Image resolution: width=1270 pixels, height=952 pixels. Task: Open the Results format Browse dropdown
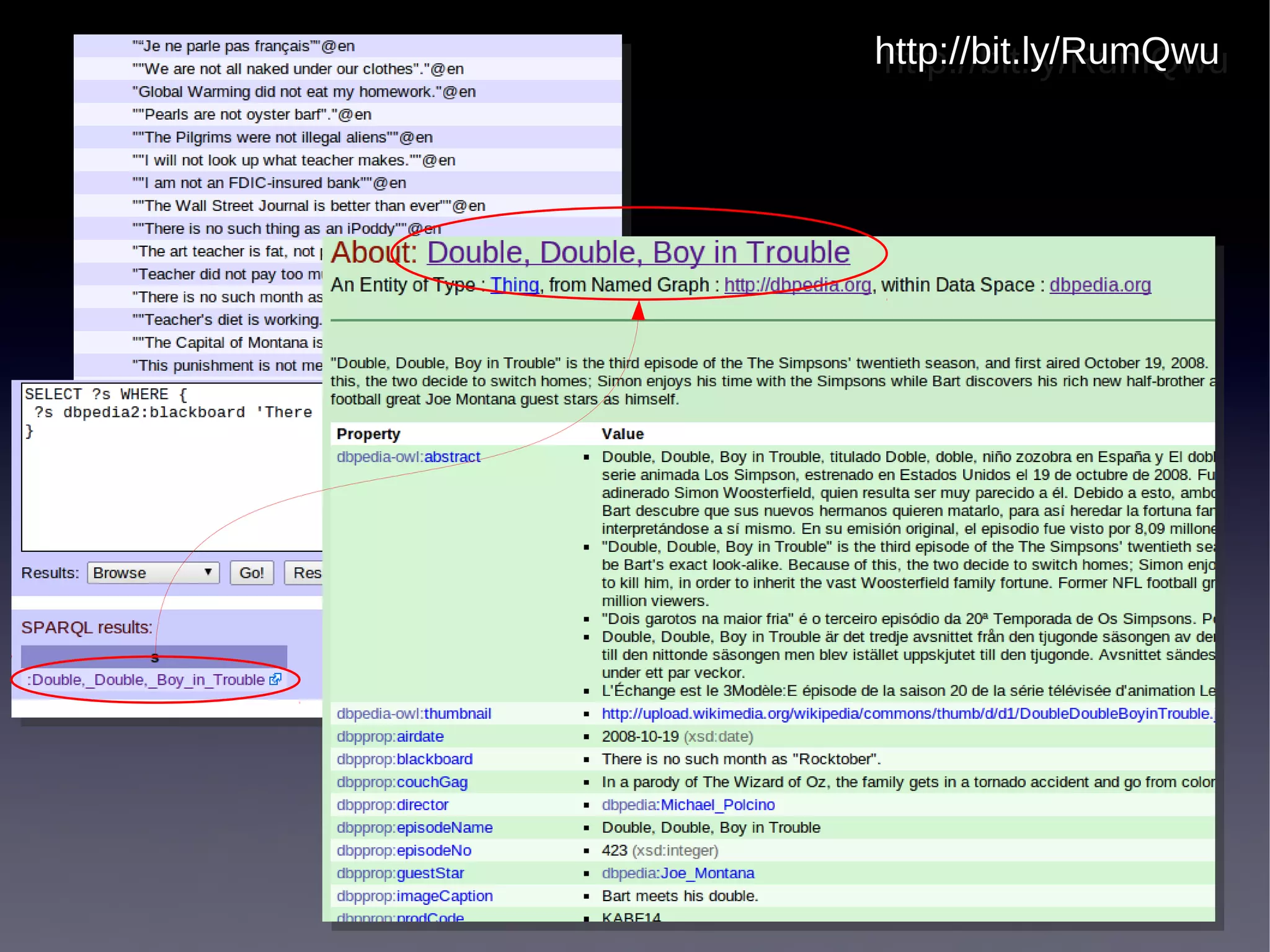pyautogui.click(x=153, y=572)
